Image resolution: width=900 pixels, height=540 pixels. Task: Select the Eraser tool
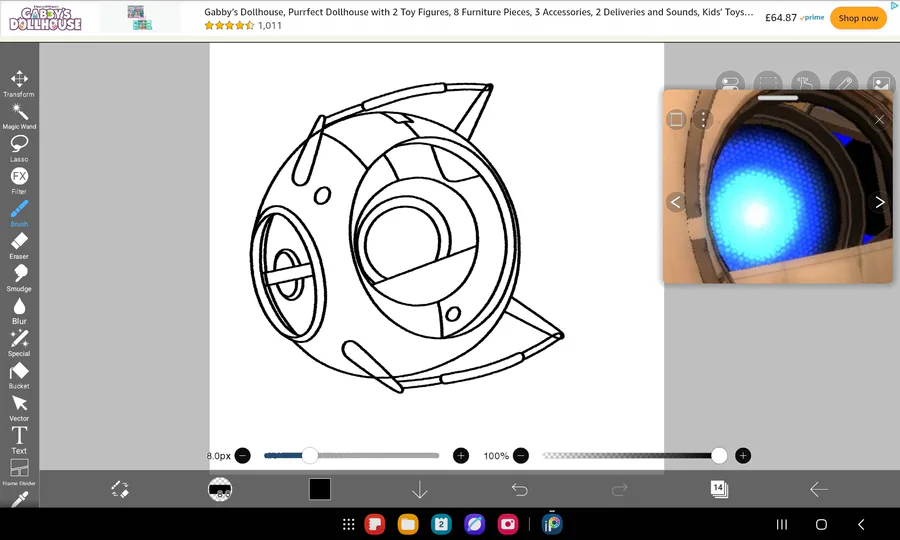click(x=19, y=246)
